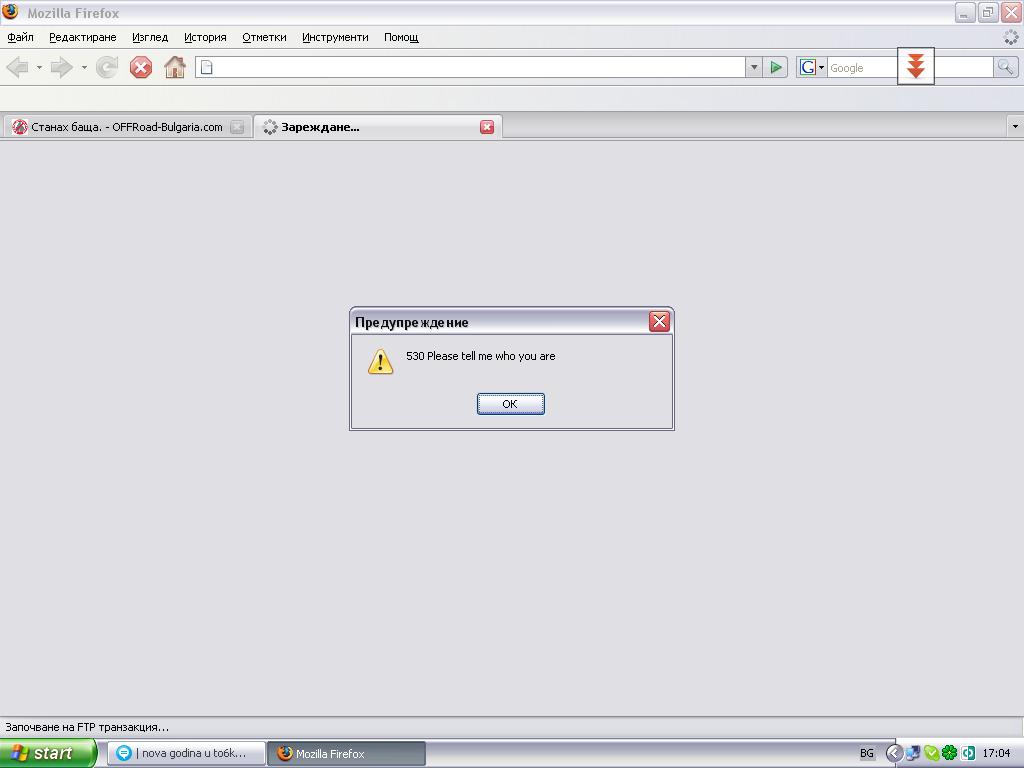Click the '530 Please tell me who you are' text

point(481,356)
